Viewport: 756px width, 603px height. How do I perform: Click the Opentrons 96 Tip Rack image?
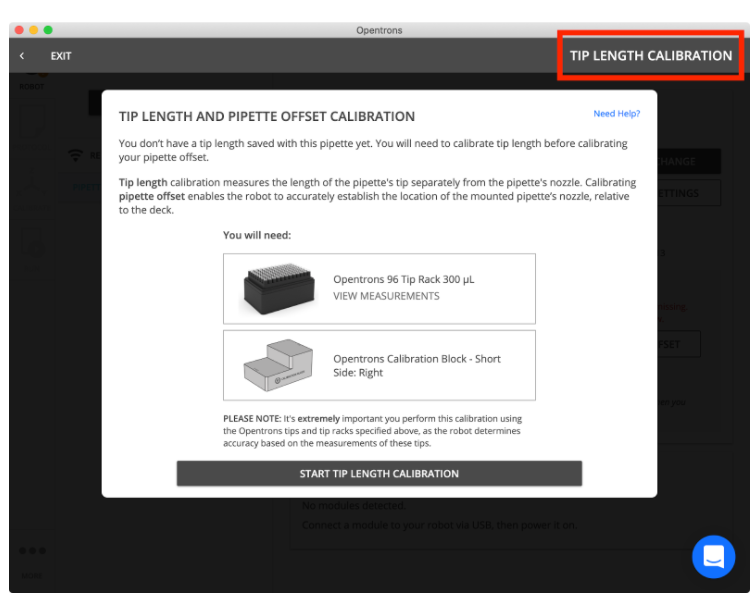[279, 288]
